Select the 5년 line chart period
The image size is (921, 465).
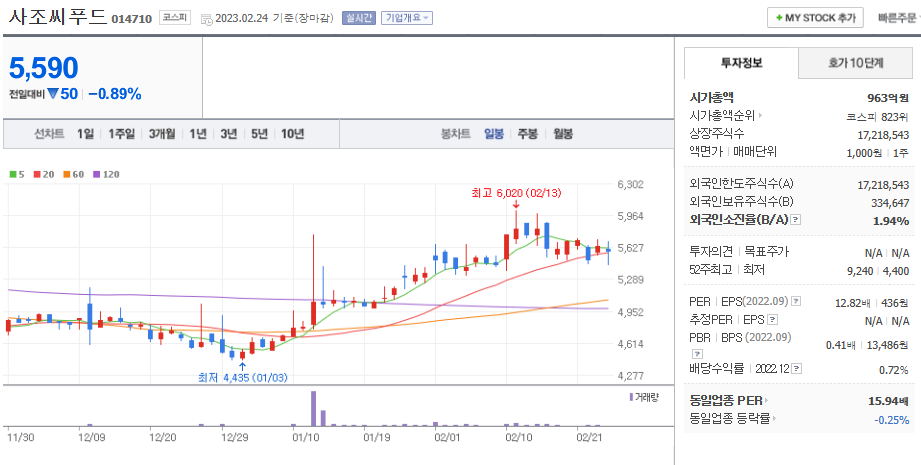(259, 134)
